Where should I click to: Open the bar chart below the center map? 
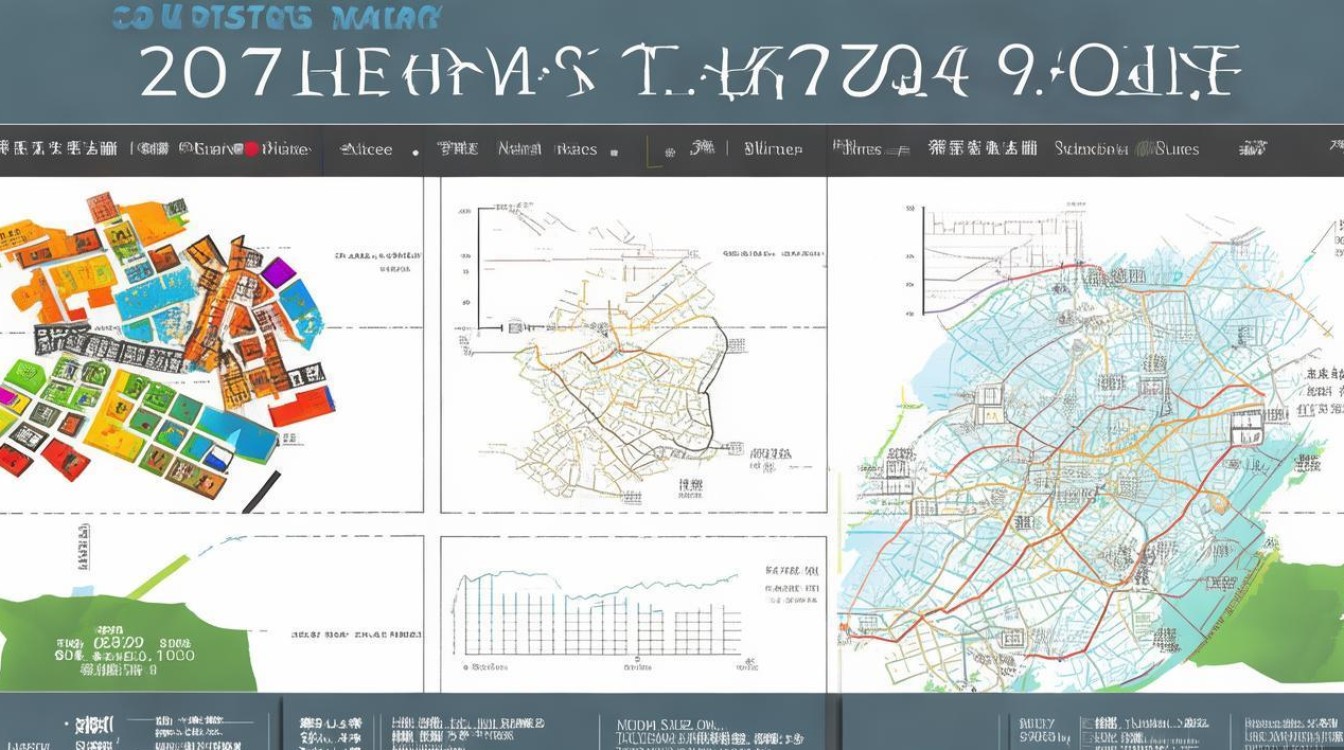[598, 615]
